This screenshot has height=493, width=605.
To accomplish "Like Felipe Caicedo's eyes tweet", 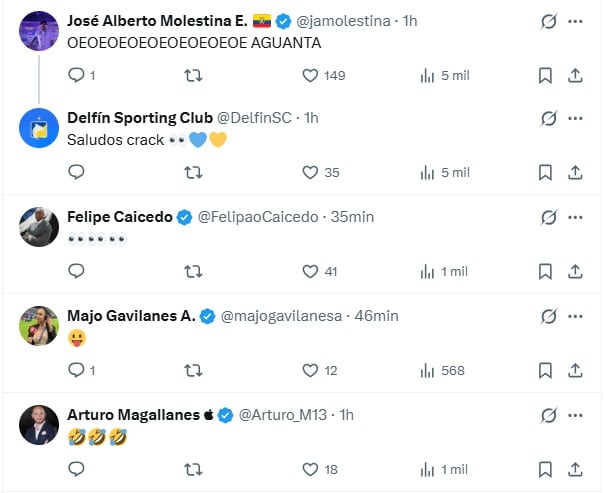I will coord(310,271).
